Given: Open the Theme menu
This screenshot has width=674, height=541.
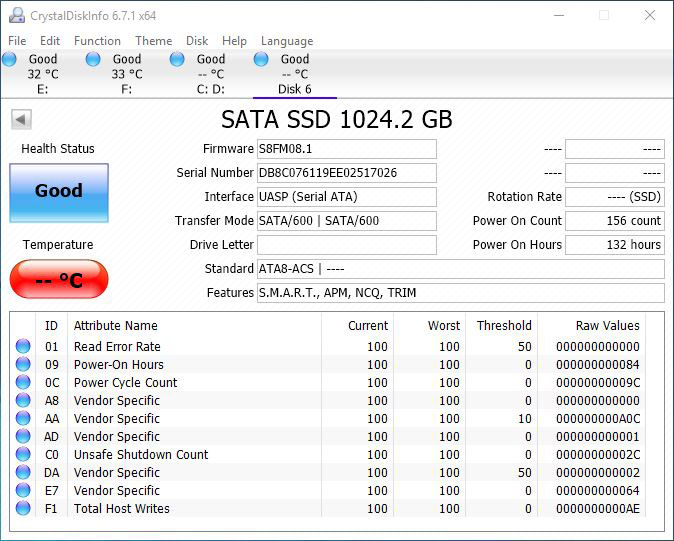Looking at the screenshot, I should pos(153,41).
